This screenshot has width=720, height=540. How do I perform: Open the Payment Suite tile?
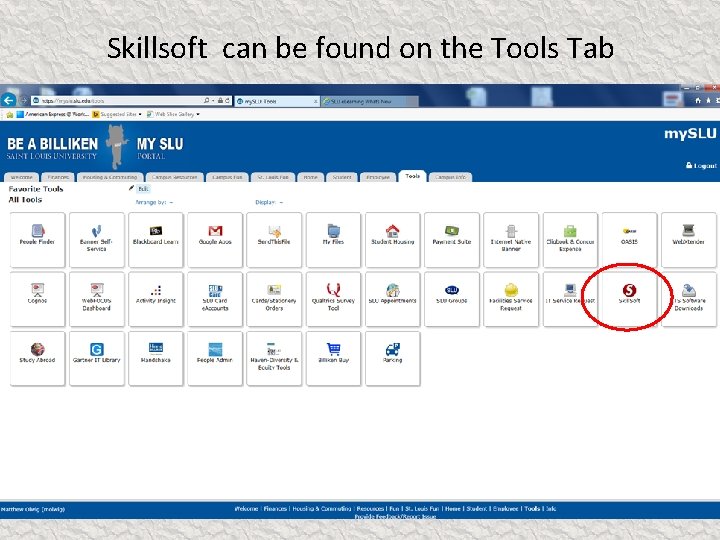[x=452, y=240]
